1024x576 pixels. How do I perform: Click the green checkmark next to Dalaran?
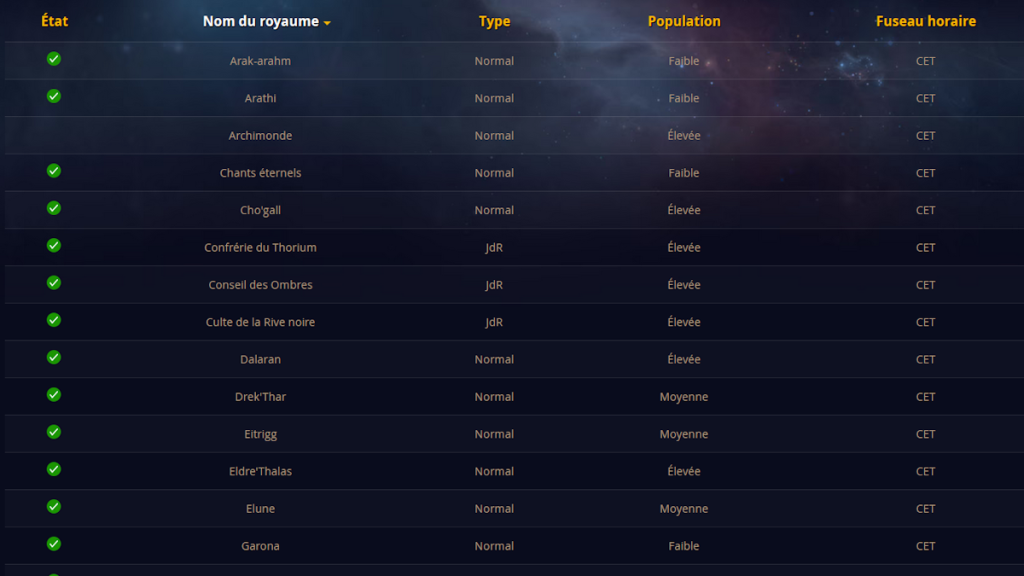(x=54, y=357)
